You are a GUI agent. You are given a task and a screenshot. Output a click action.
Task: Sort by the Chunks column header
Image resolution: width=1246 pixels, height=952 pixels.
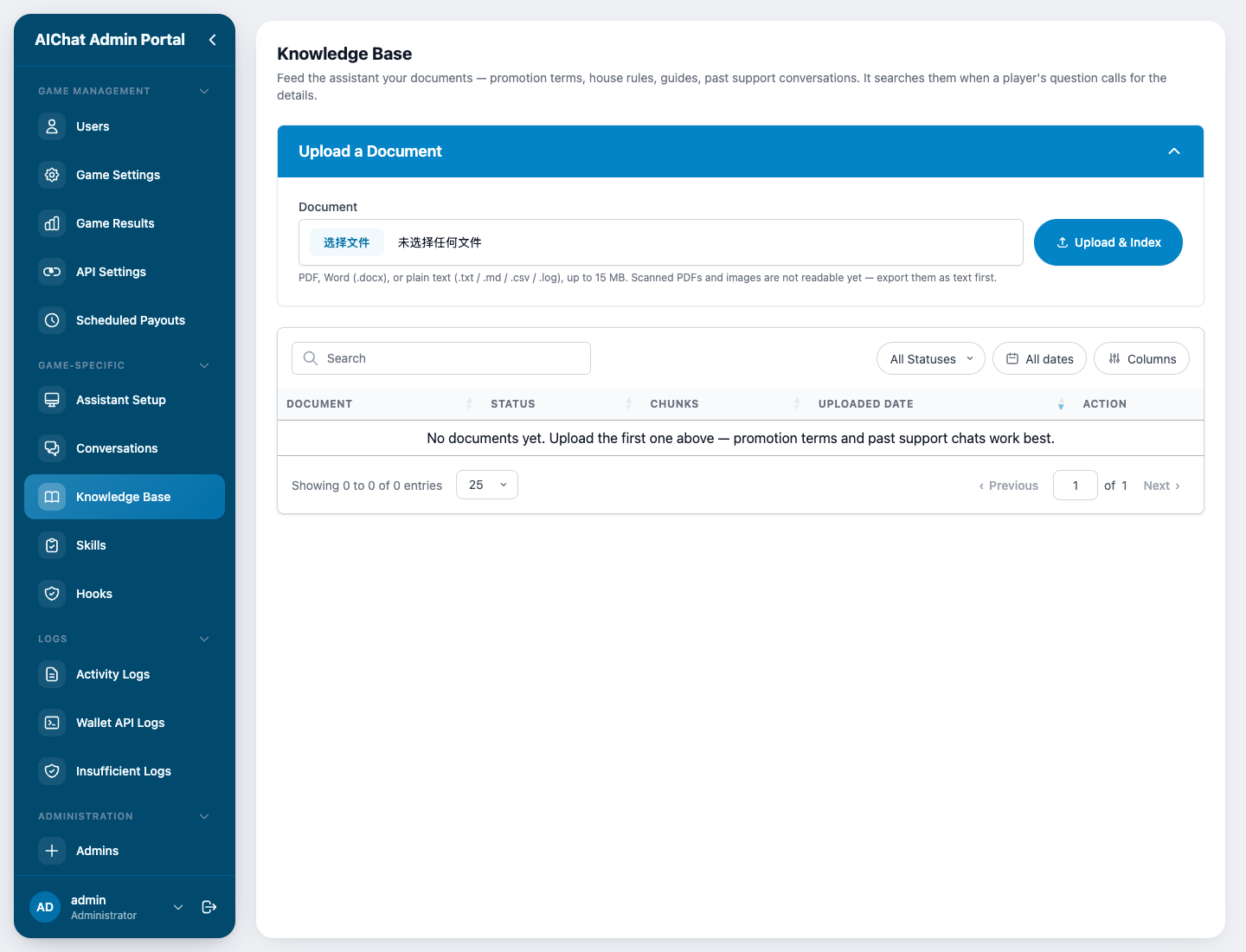(725, 404)
